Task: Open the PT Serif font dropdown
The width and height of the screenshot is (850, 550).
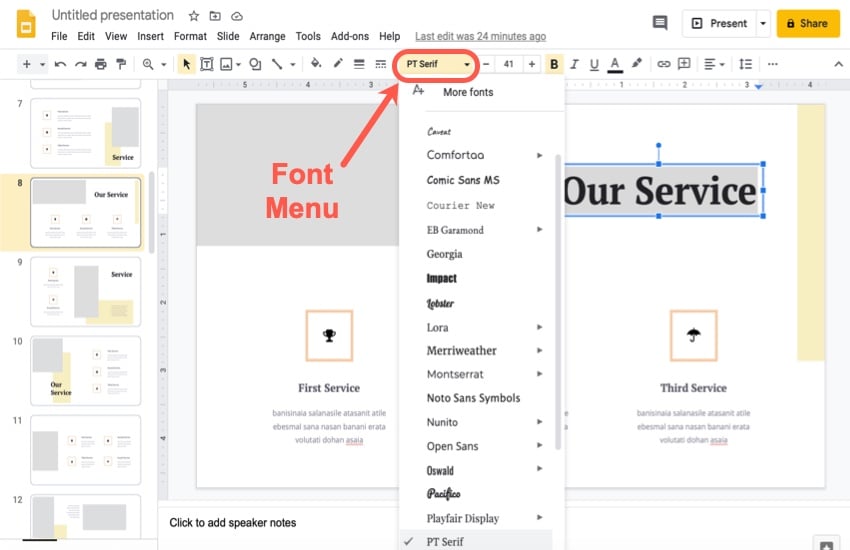Action: point(437,64)
